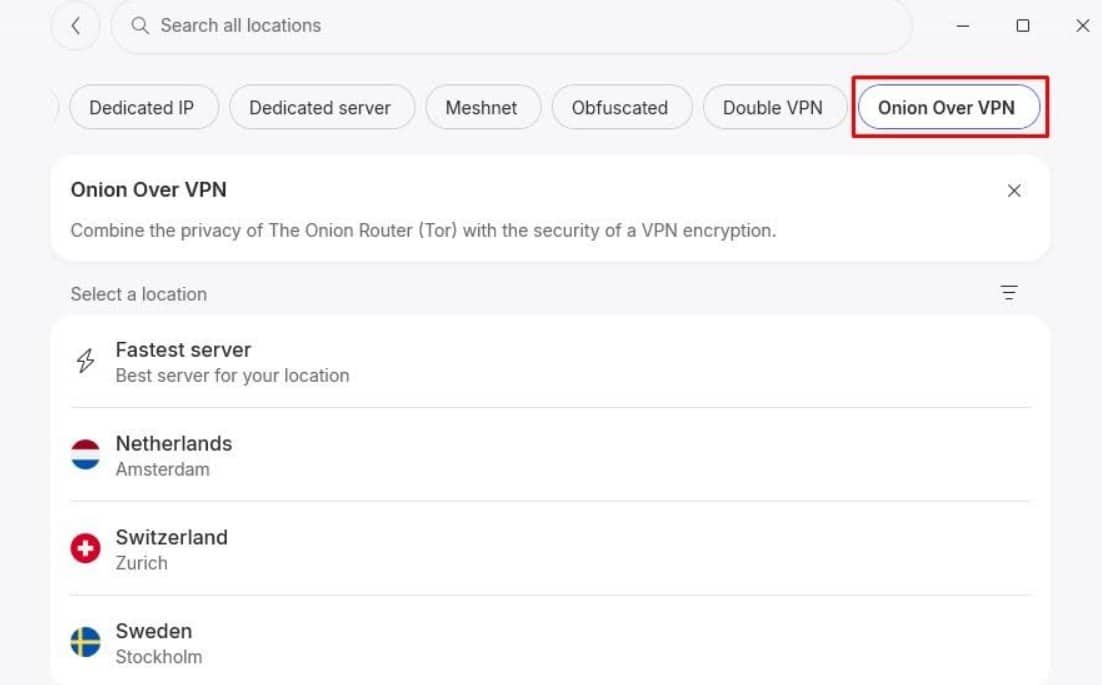The height and width of the screenshot is (685, 1102).
Task: Dismiss the Onion Over VPN info card
Action: click(1013, 190)
